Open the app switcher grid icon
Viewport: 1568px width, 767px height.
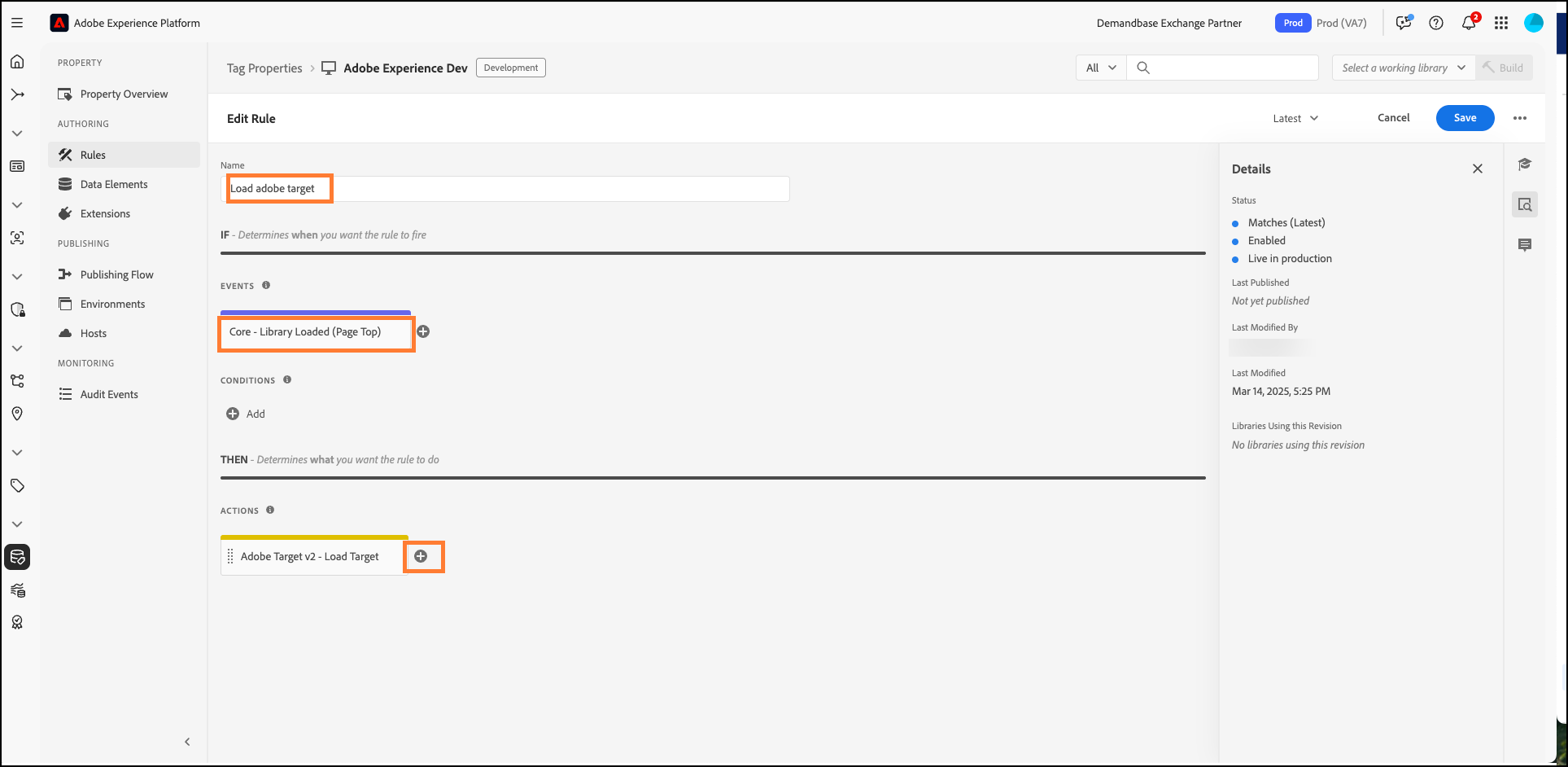pos(1501,23)
